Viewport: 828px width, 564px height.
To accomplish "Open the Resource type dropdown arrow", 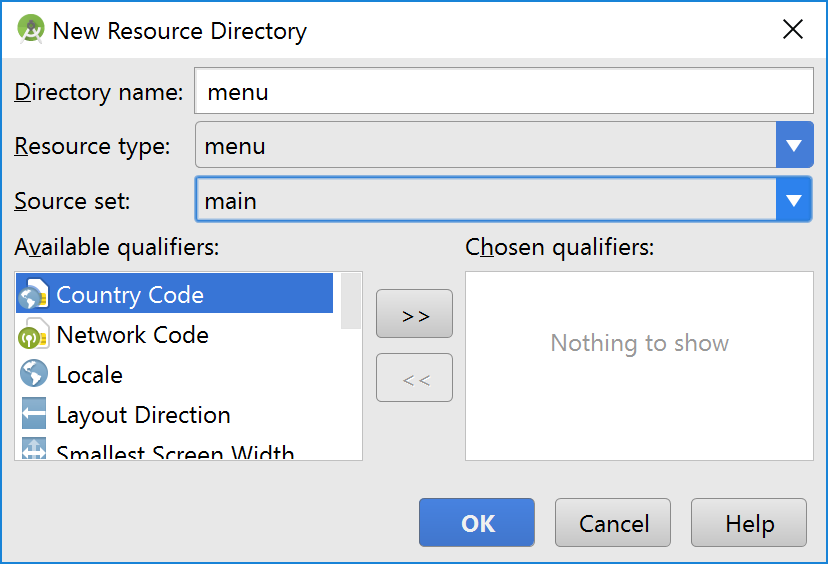I will (x=794, y=145).
